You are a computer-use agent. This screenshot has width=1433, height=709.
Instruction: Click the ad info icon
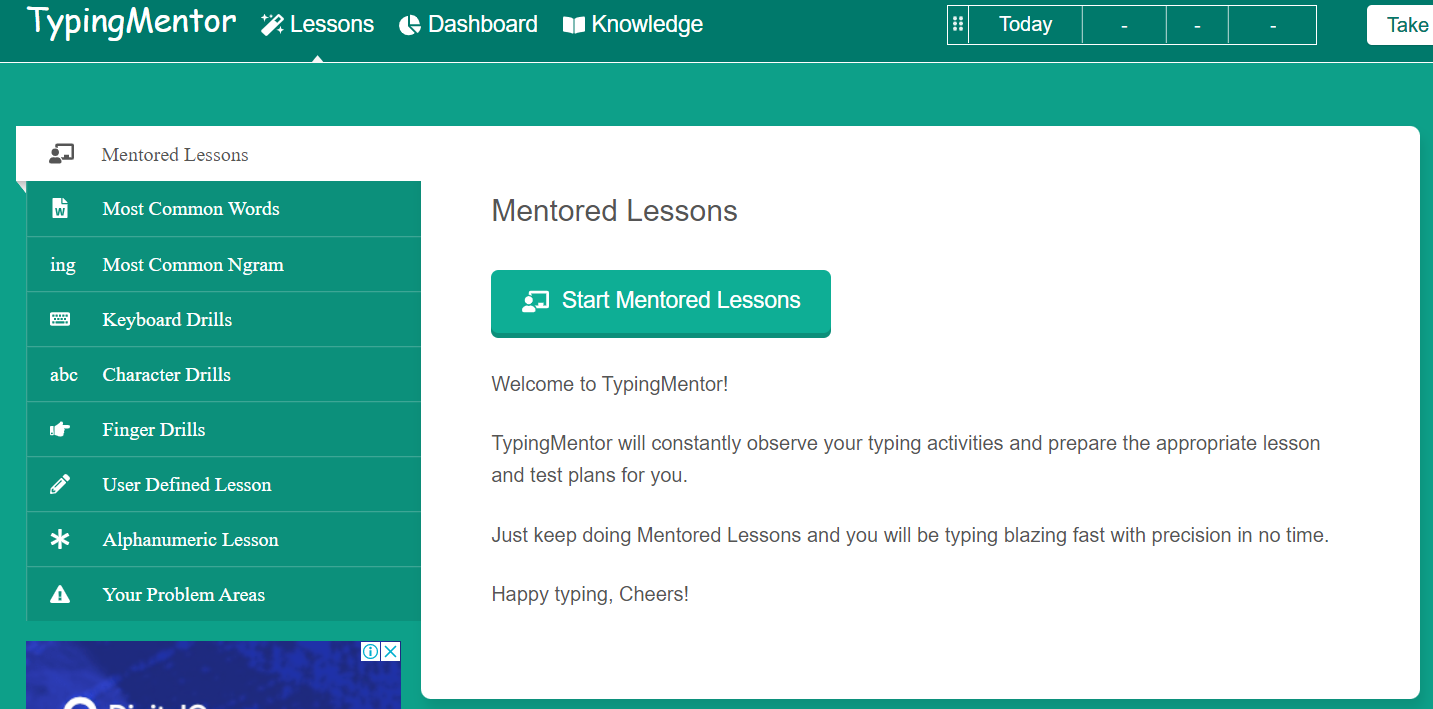(371, 651)
